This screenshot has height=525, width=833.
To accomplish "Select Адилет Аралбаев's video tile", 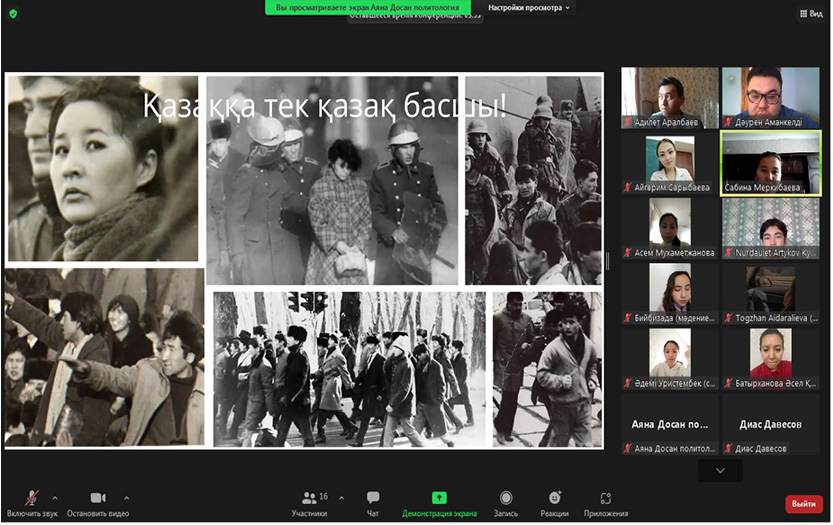I will [x=670, y=97].
